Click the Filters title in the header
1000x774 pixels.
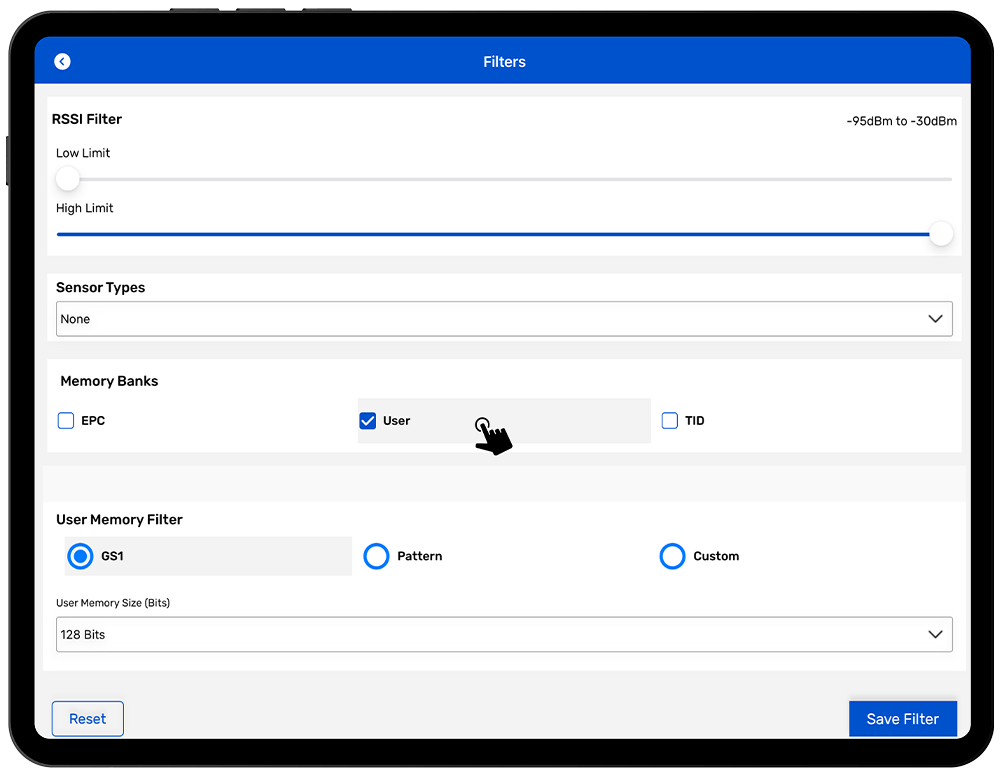coord(504,62)
